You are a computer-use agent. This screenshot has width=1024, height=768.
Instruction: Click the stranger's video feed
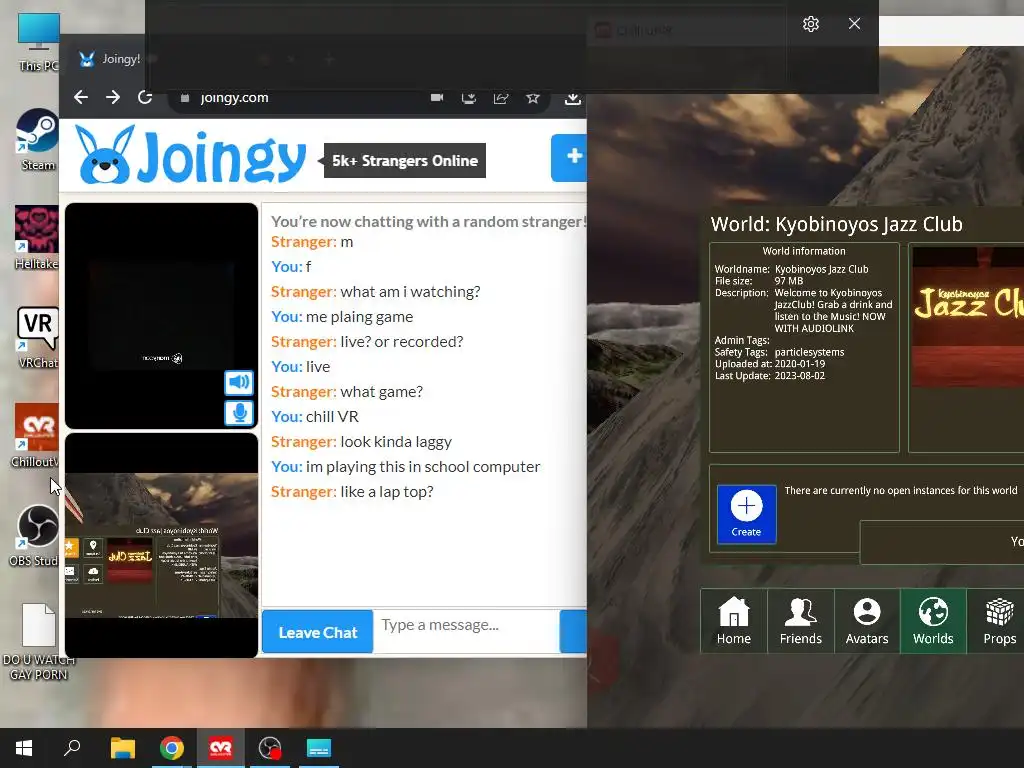pyautogui.click(x=161, y=315)
